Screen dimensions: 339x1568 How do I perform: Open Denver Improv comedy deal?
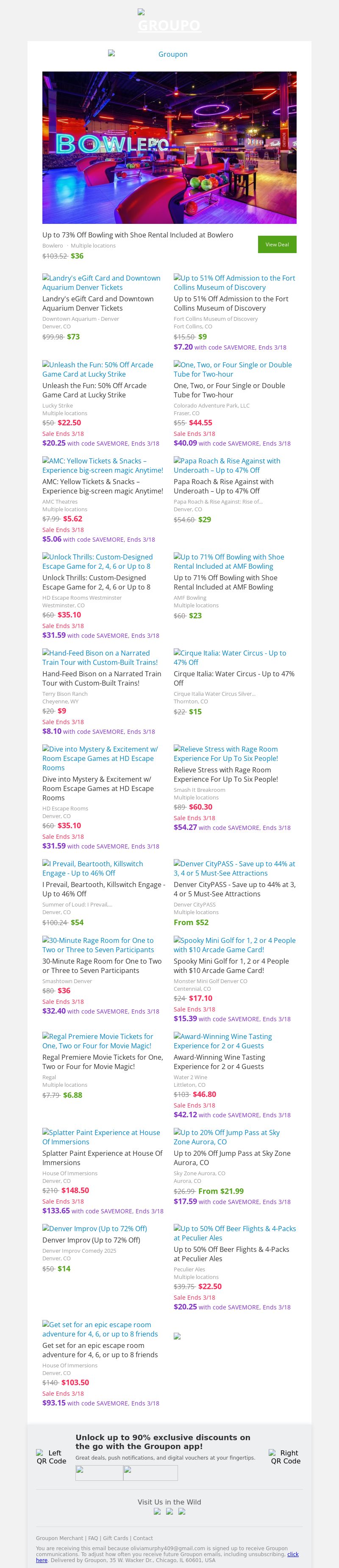click(x=94, y=1228)
